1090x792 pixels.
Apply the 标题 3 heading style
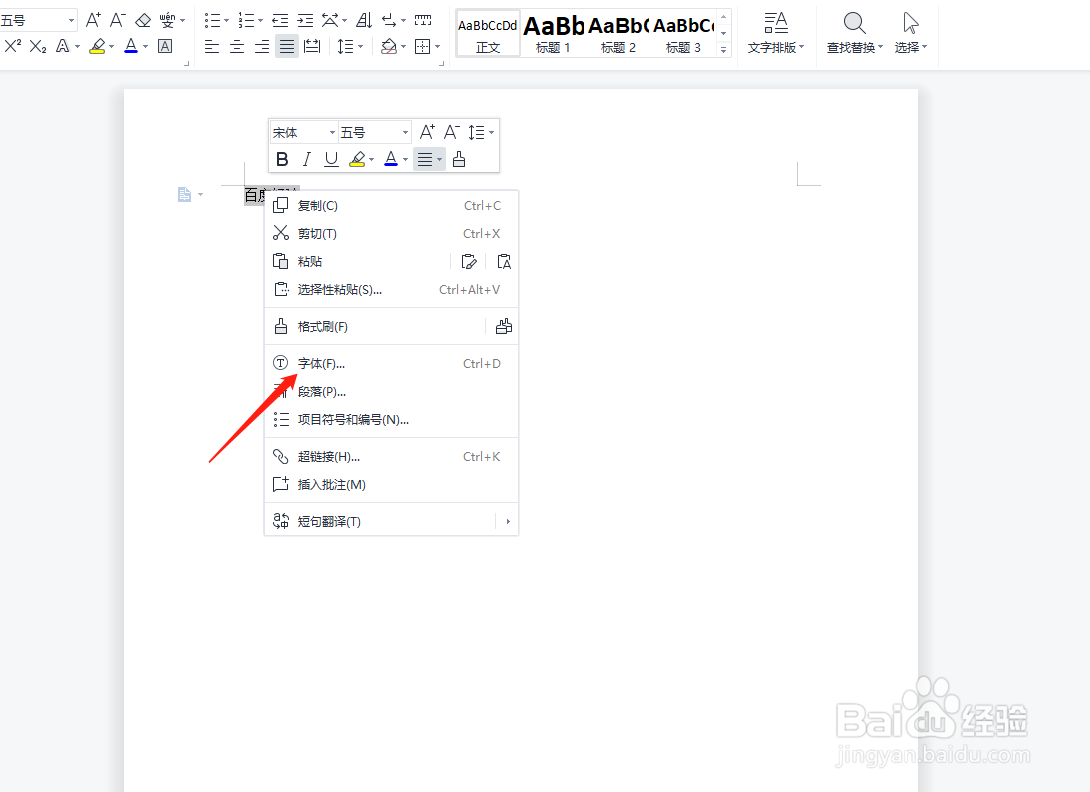coord(683,34)
